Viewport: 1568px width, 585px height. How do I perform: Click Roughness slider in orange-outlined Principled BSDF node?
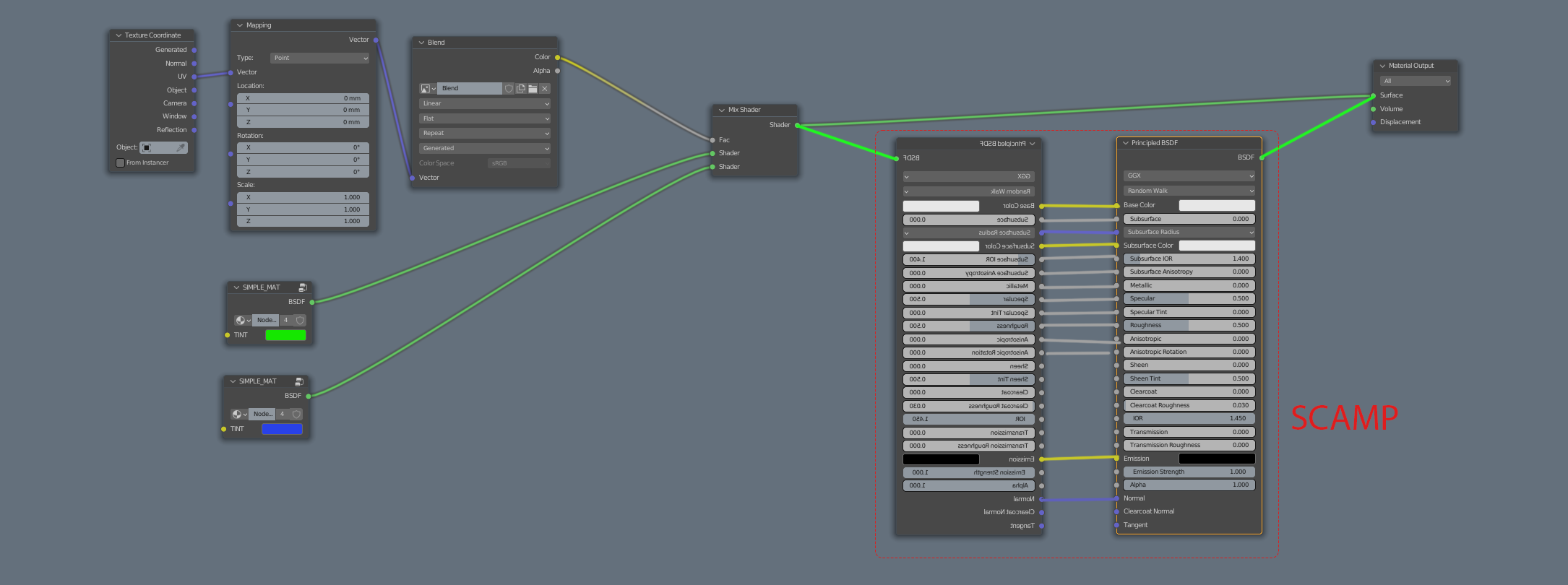(x=1189, y=326)
